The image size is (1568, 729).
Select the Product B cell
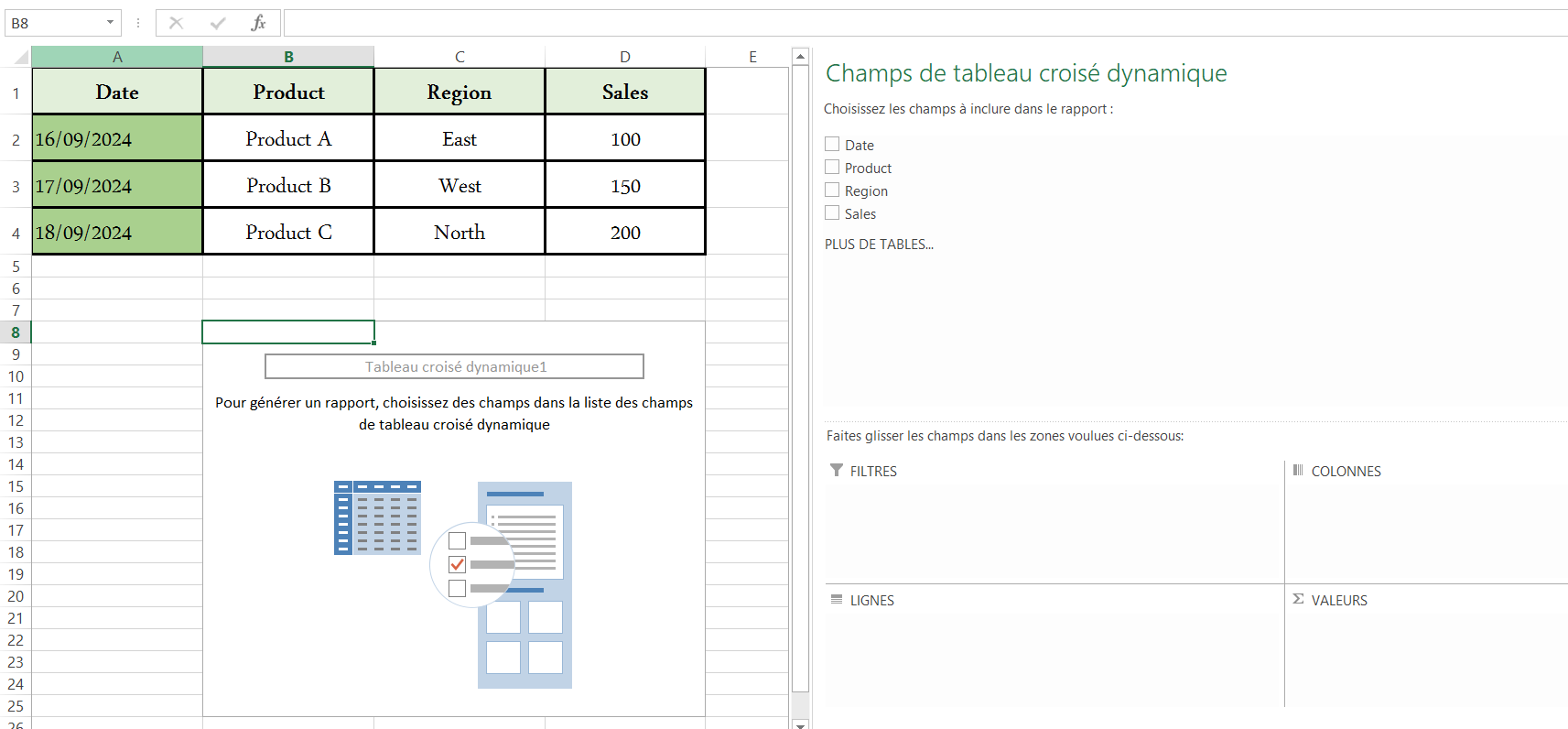click(288, 185)
